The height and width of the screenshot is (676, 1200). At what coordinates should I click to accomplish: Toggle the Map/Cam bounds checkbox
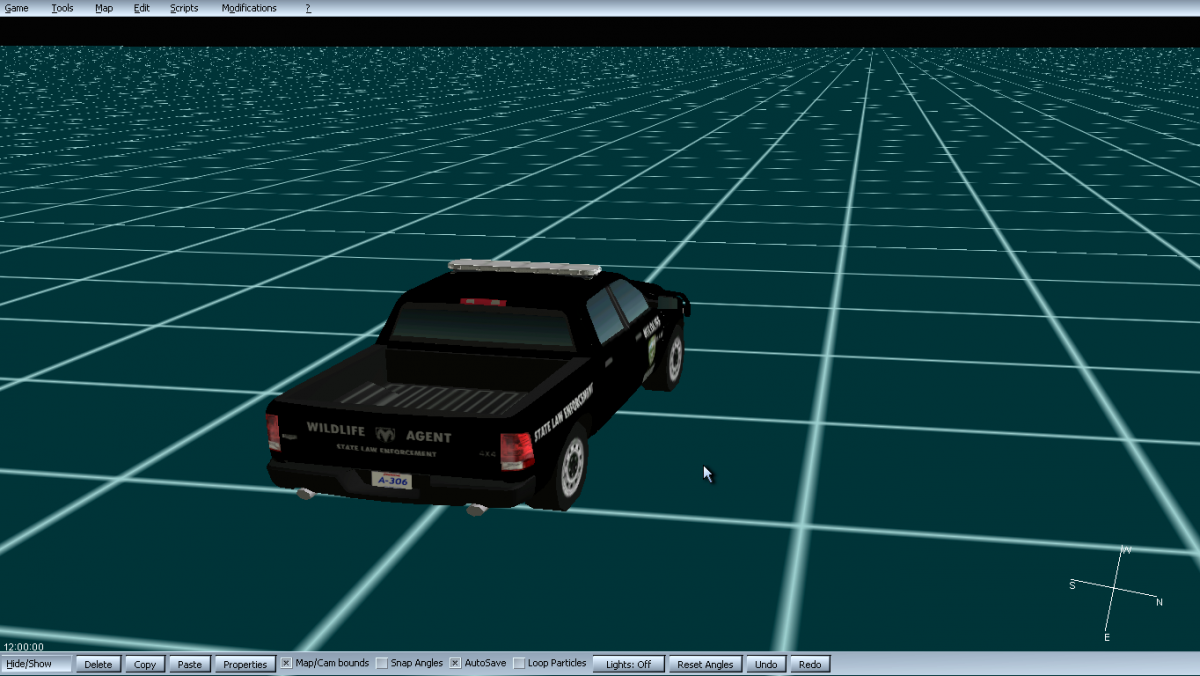(286, 663)
